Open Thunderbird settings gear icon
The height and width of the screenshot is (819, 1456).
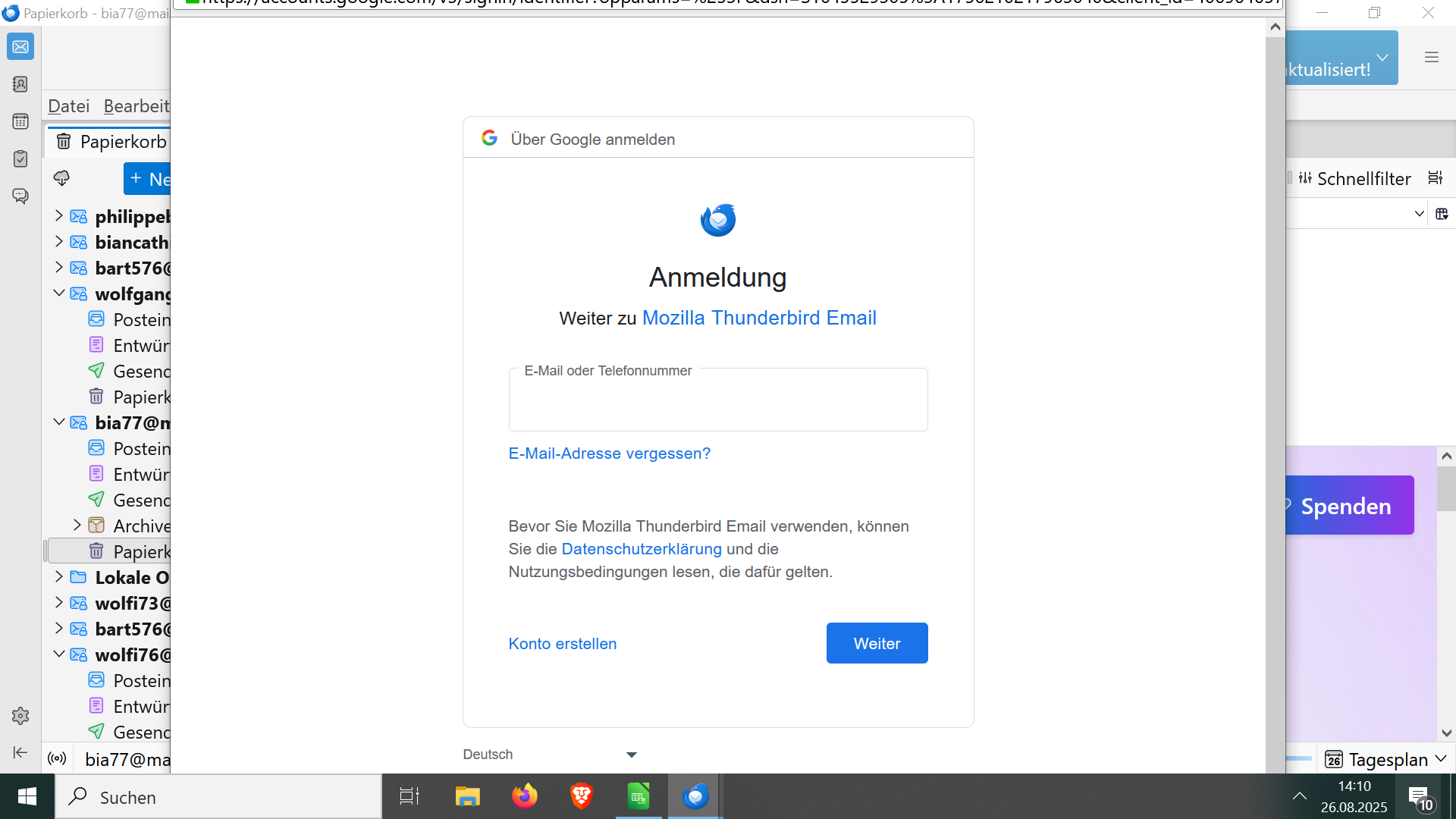tap(20, 716)
